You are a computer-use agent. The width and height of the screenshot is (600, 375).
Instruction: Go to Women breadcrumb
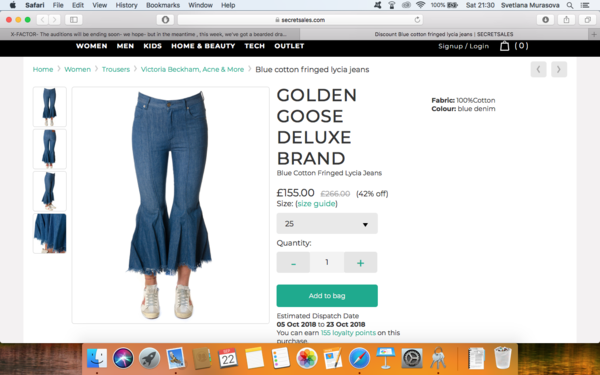(77, 69)
